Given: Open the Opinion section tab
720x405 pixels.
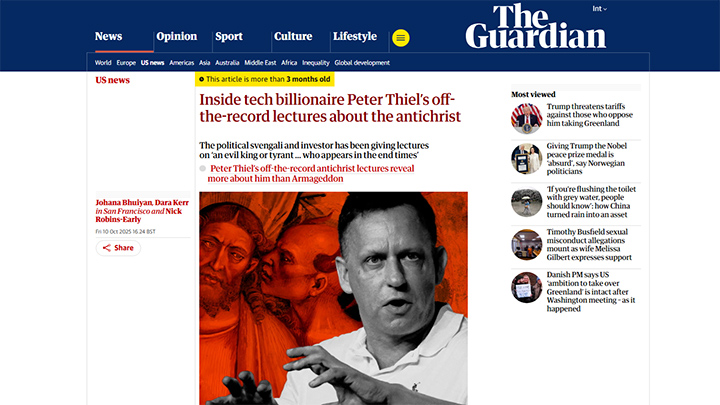Looking at the screenshot, I should (x=175, y=37).
